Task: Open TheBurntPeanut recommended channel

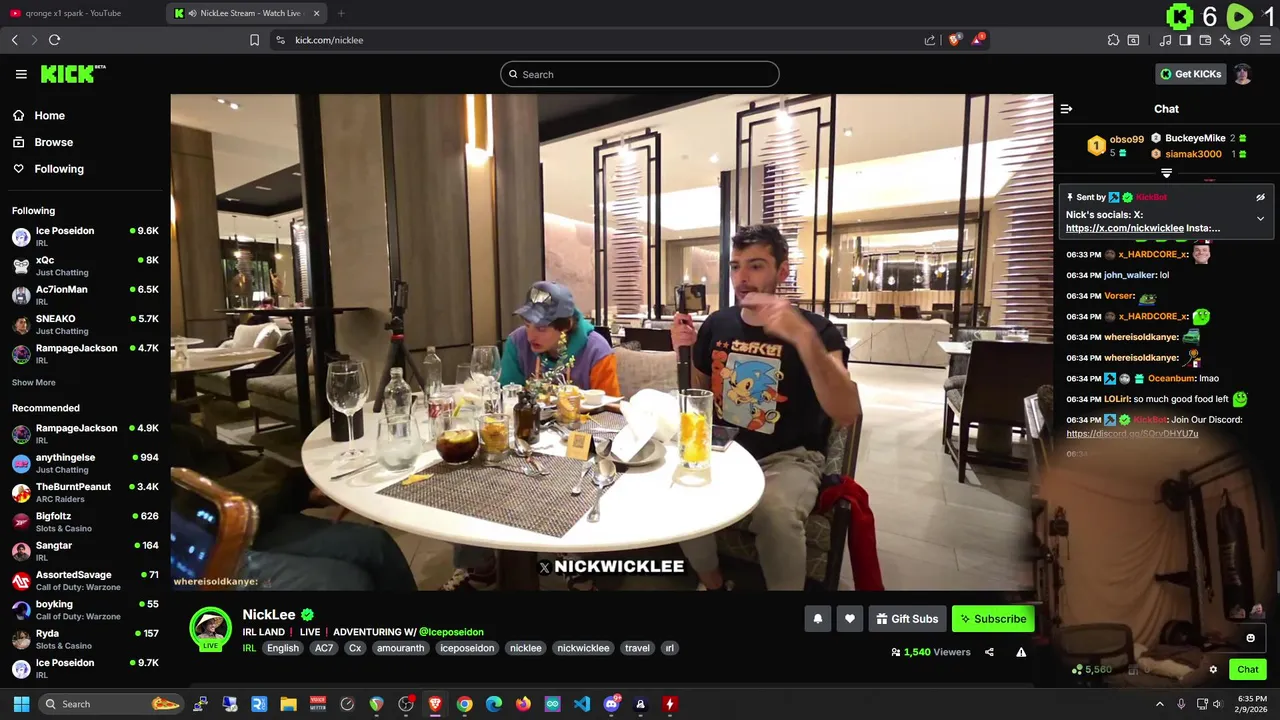Action: pyautogui.click(x=85, y=492)
